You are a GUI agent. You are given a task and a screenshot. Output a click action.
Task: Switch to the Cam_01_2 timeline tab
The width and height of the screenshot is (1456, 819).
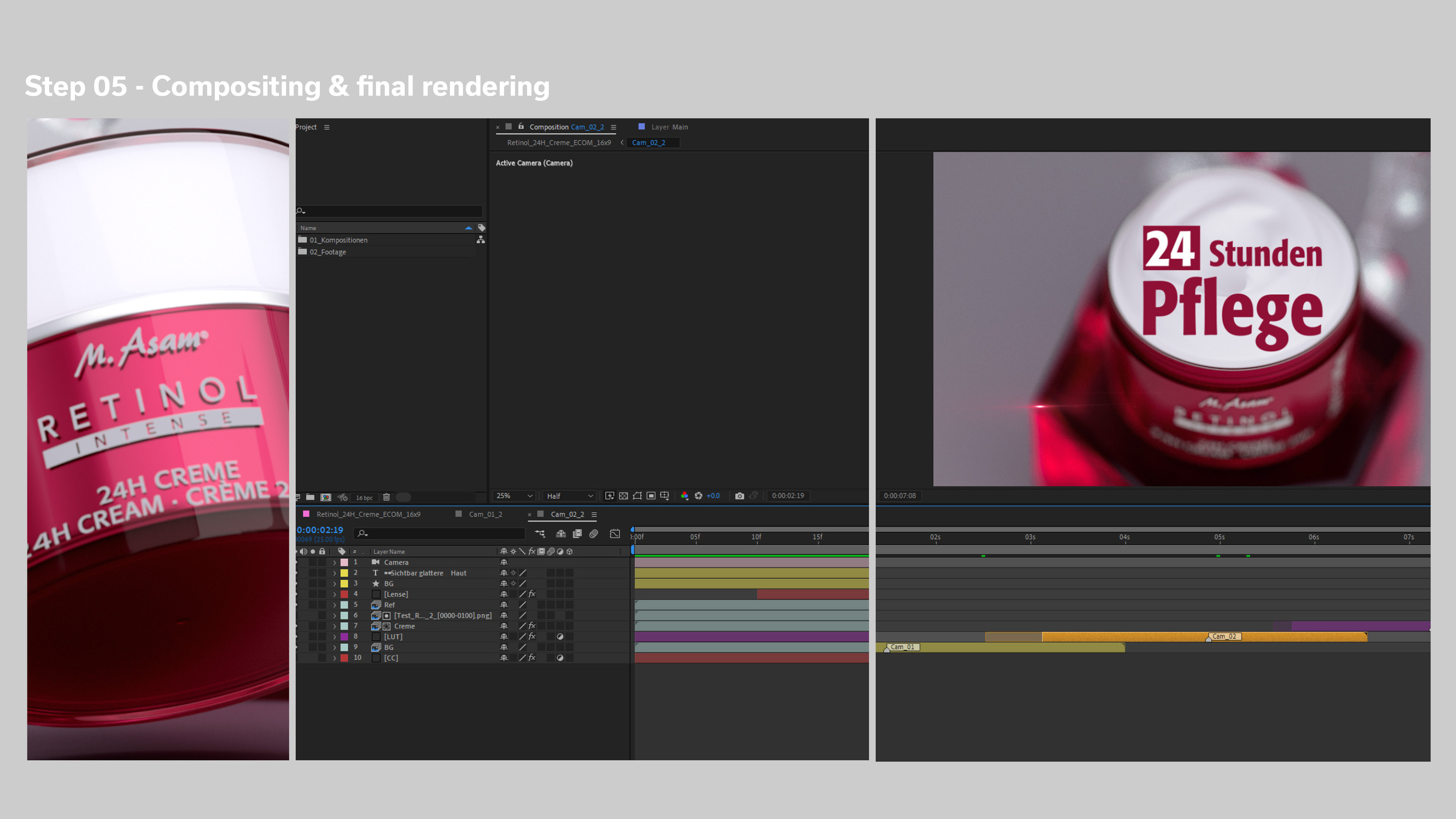[485, 515]
